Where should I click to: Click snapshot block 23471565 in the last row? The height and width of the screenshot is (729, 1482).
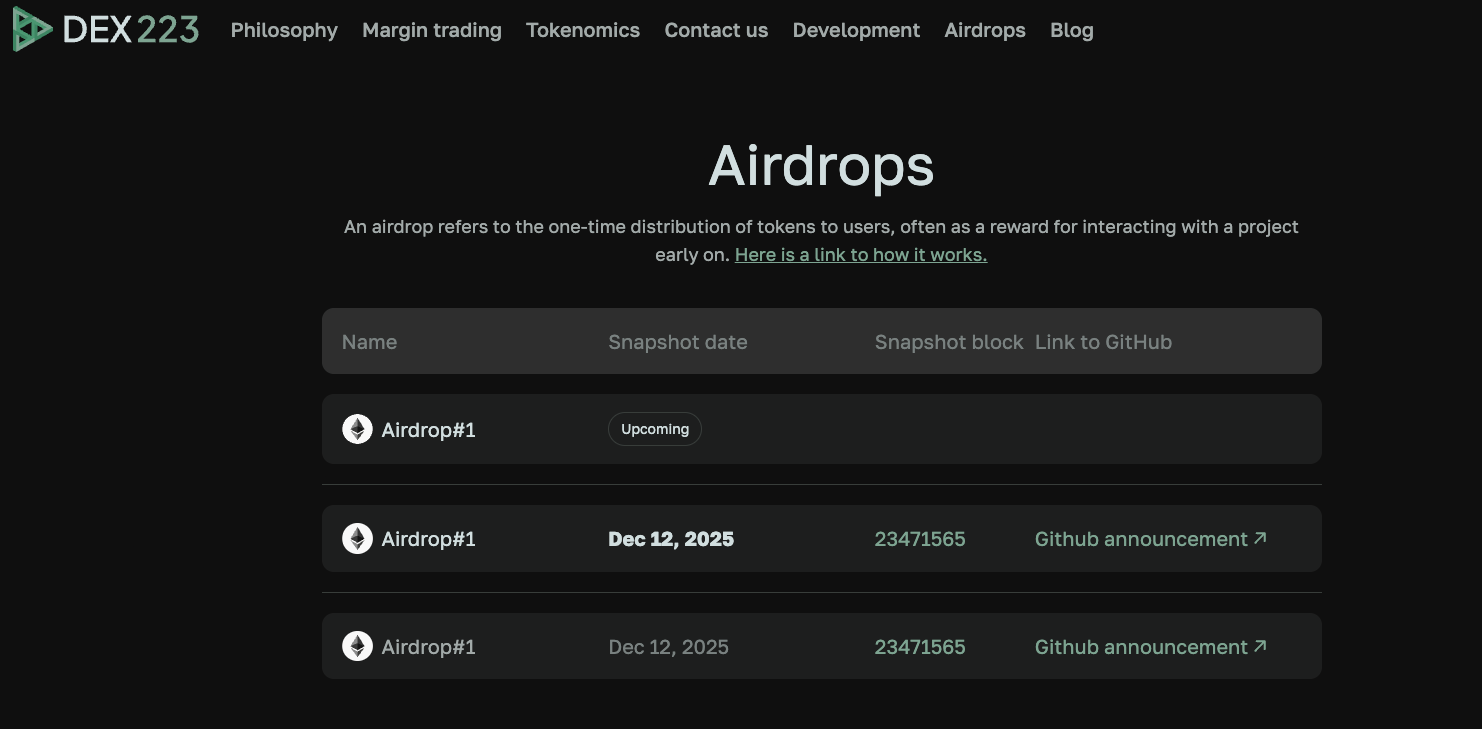coord(920,647)
